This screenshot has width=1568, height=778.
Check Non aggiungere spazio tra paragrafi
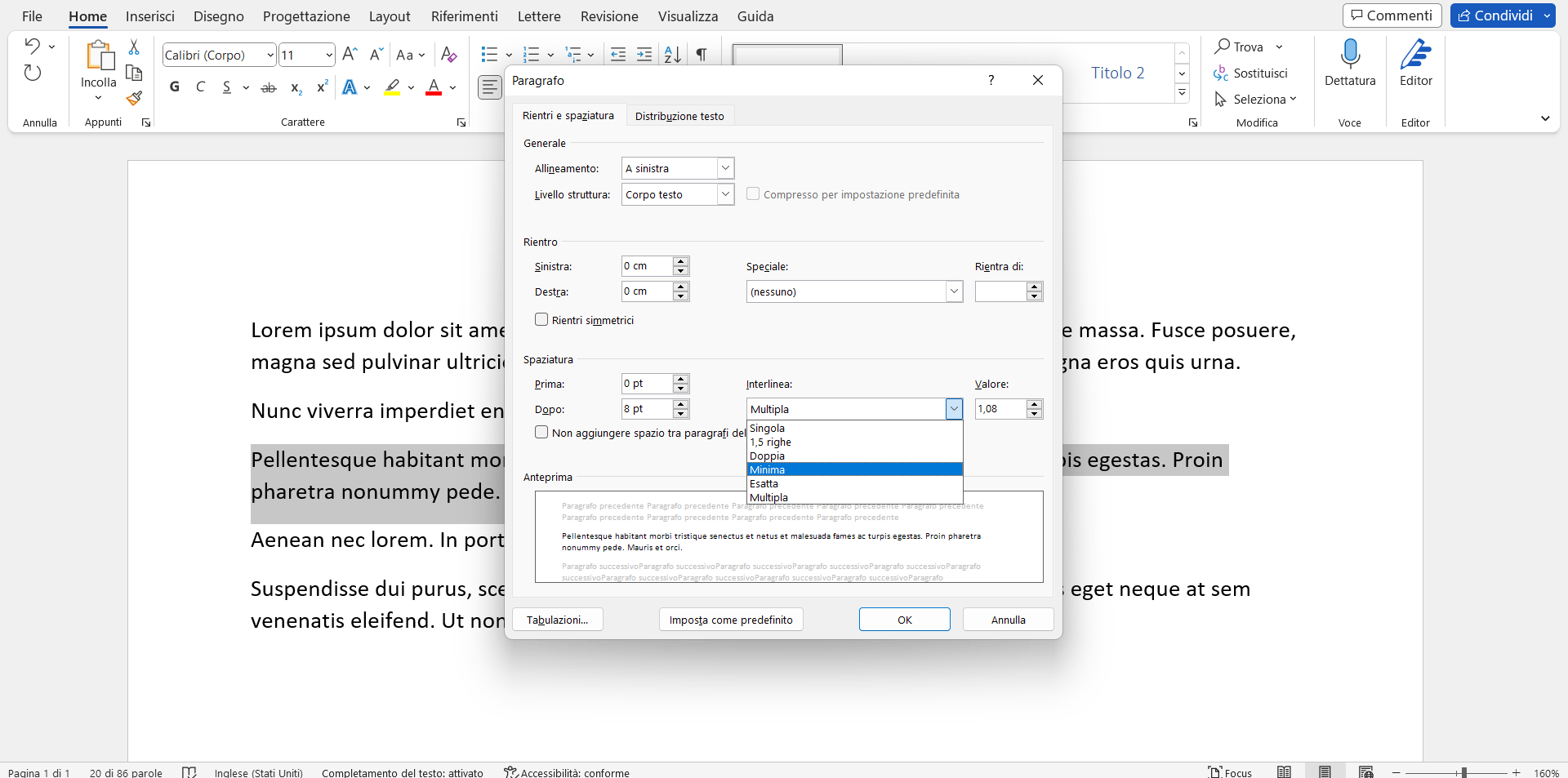pyautogui.click(x=541, y=433)
